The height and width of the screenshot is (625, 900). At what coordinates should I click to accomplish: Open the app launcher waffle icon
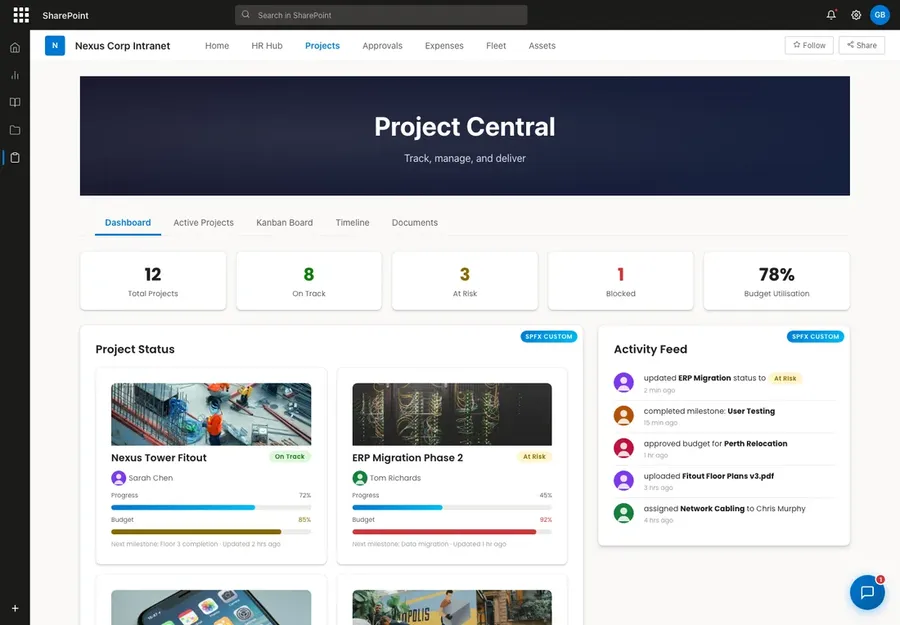(21, 15)
